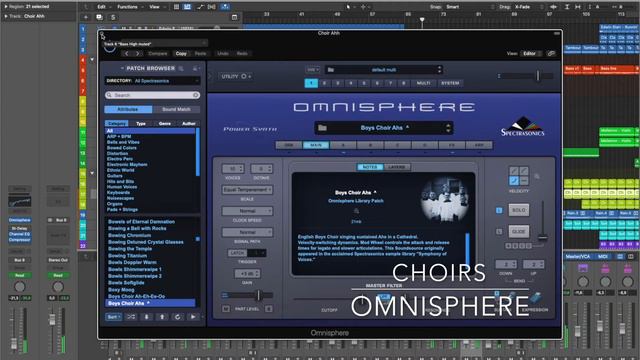The height and width of the screenshot is (360, 640).
Task: Toggle the blue L button beside SOLO
Action: click(x=499, y=210)
